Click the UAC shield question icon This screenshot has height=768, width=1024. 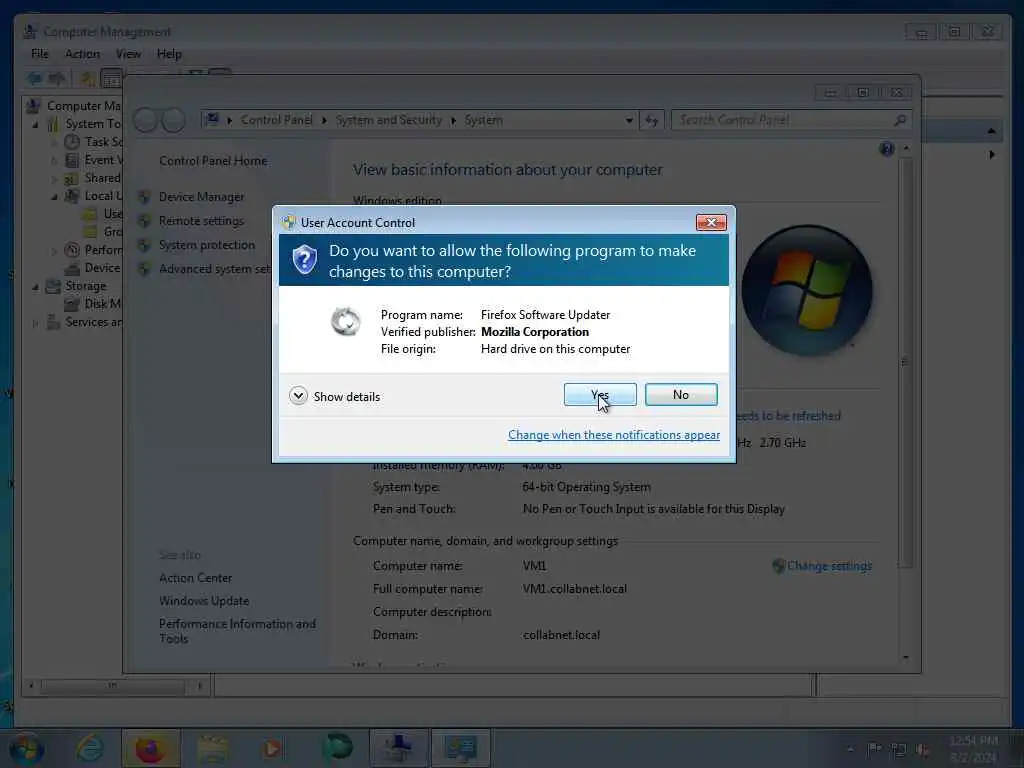(x=304, y=260)
